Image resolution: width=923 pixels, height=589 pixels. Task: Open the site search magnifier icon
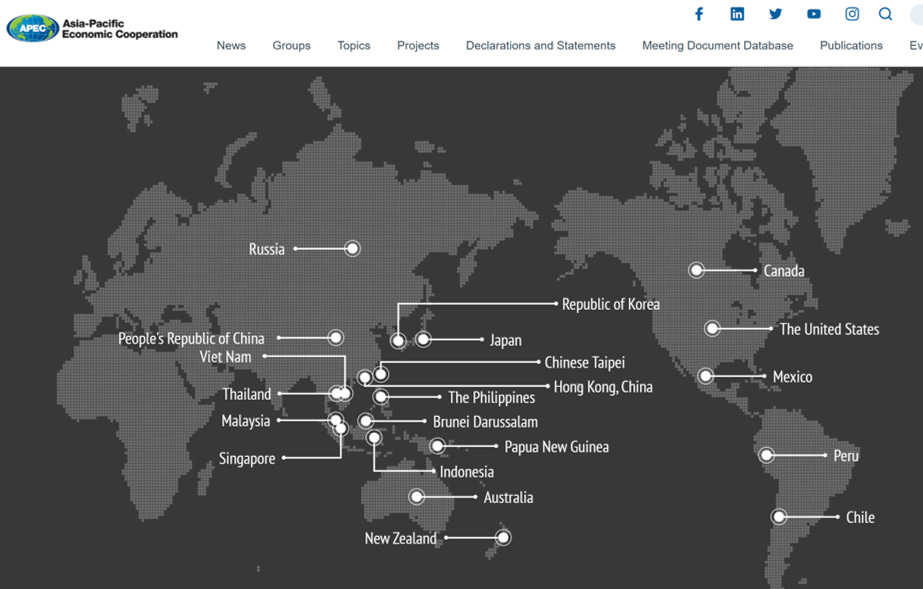(x=885, y=14)
